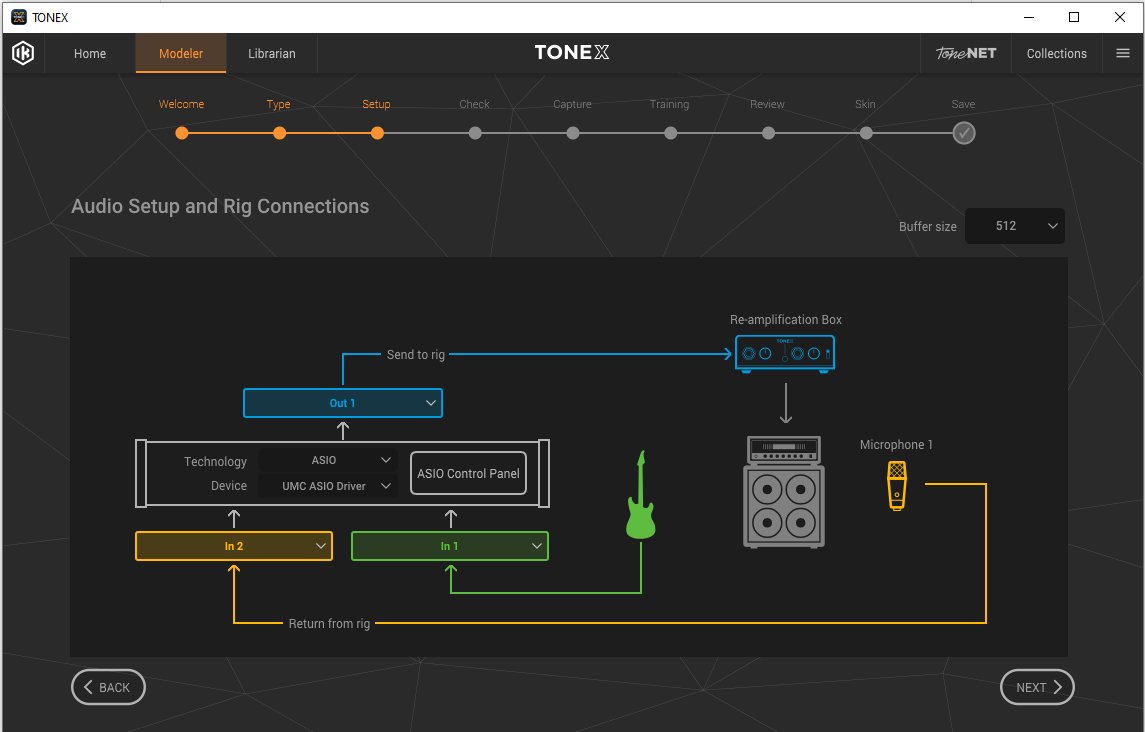Maximize the TONEX window
This screenshot has width=1145, height=732.
[x=1074, y=17]
